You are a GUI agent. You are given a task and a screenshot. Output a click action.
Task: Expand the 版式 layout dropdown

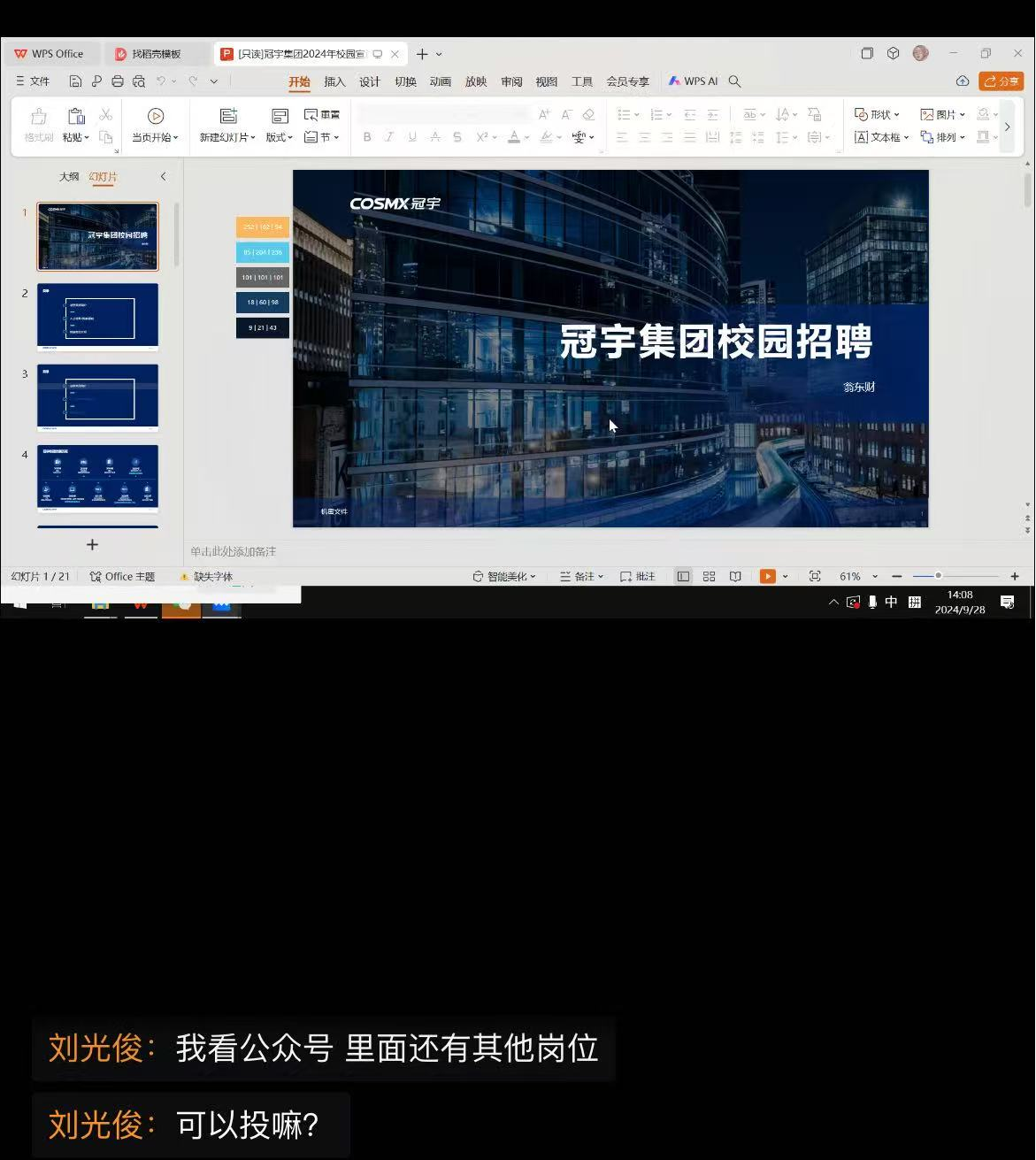pos(280,137)
